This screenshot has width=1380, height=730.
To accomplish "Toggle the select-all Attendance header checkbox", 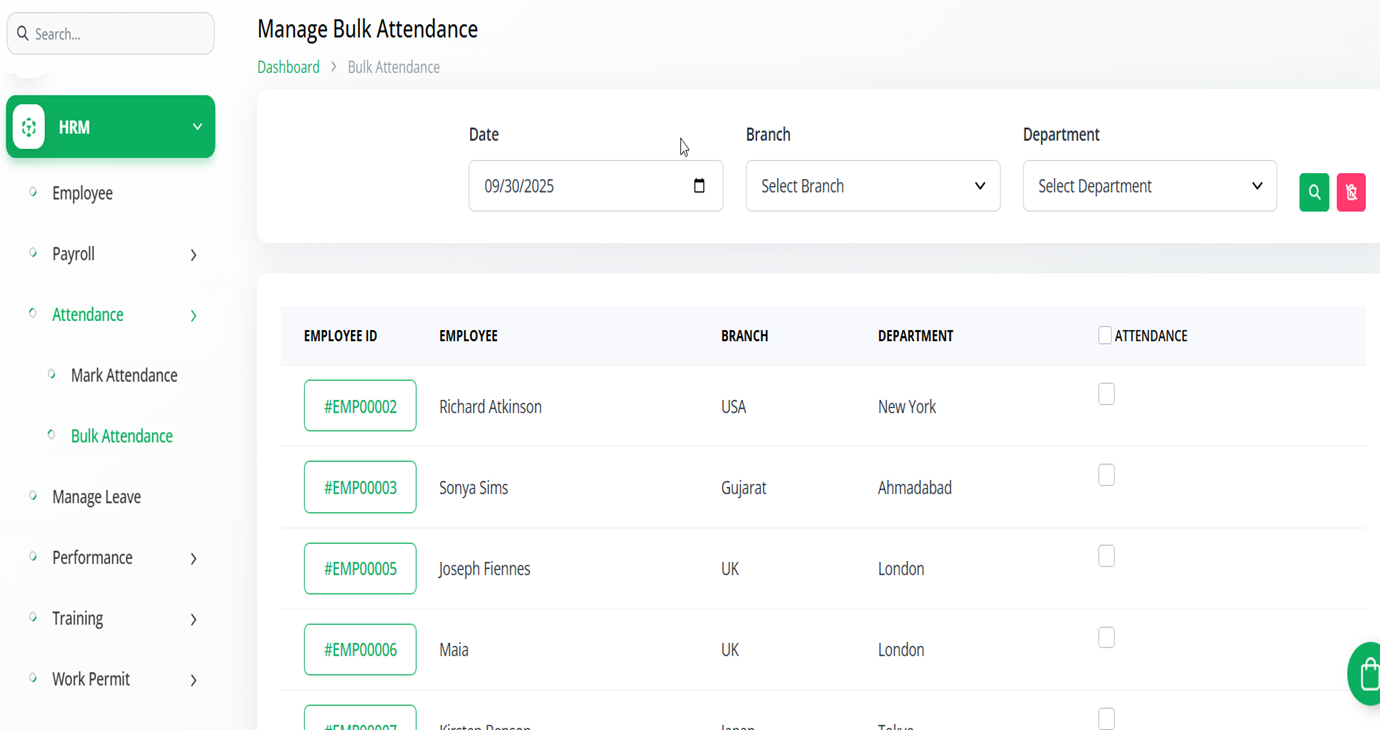I will pyautogui.click(x=1105, y=335).
